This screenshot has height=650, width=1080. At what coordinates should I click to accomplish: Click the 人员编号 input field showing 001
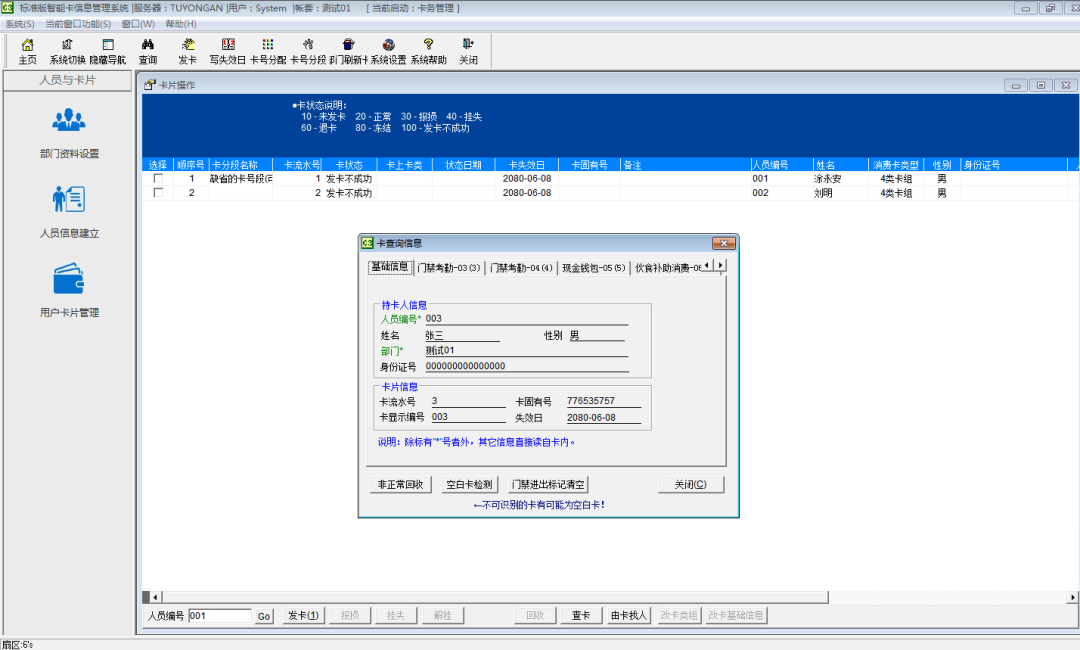click(219, 616)
